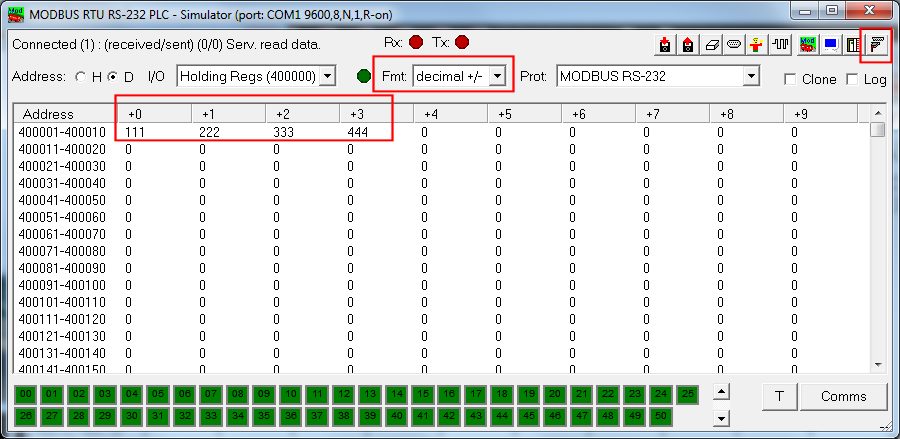
Task: Click the eraser icon to zero values
Action: (x=711, y=44)
